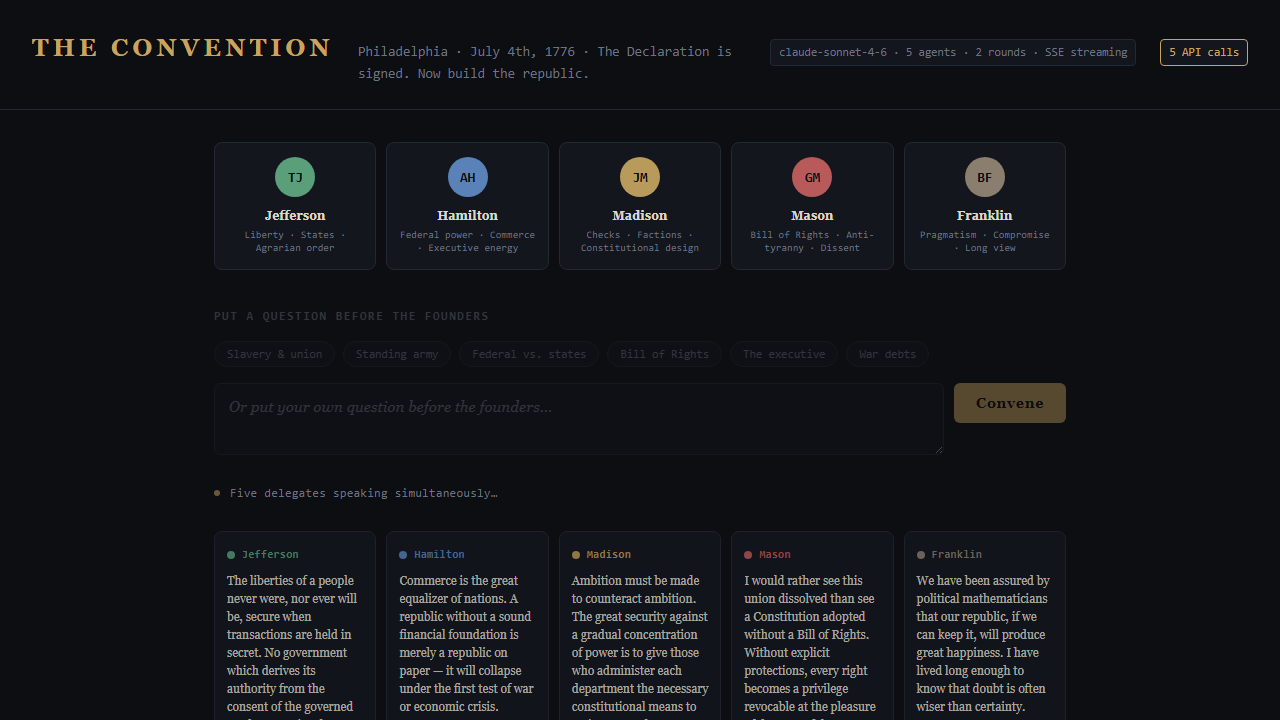Screen dimensions: 1280x720
Task: Click the Madison label on his response panel
Action: pyautogui.click(x=609, y=555)
